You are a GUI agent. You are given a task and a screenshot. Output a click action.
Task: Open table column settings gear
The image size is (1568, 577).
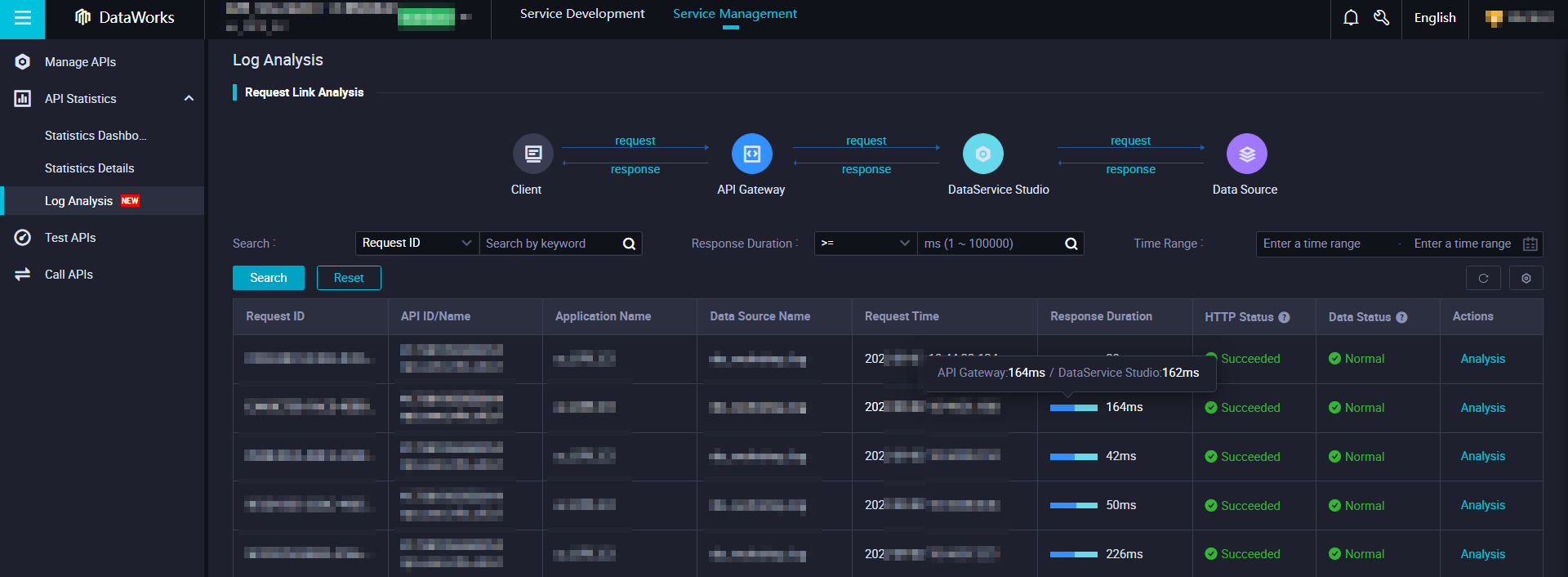click(1526, 279)
